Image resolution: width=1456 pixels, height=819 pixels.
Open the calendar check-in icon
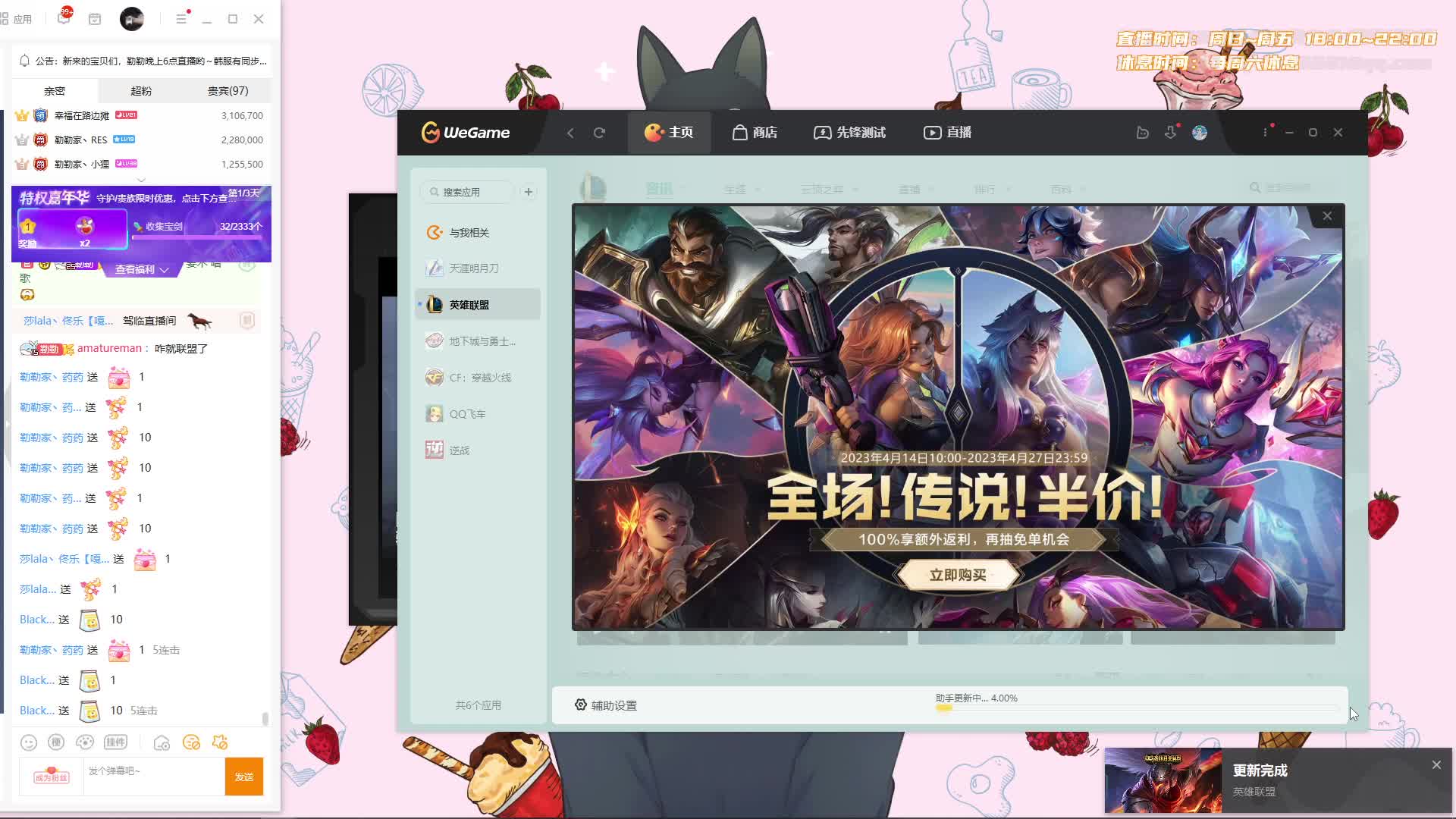pyautogui.click(x=95, y=19)
